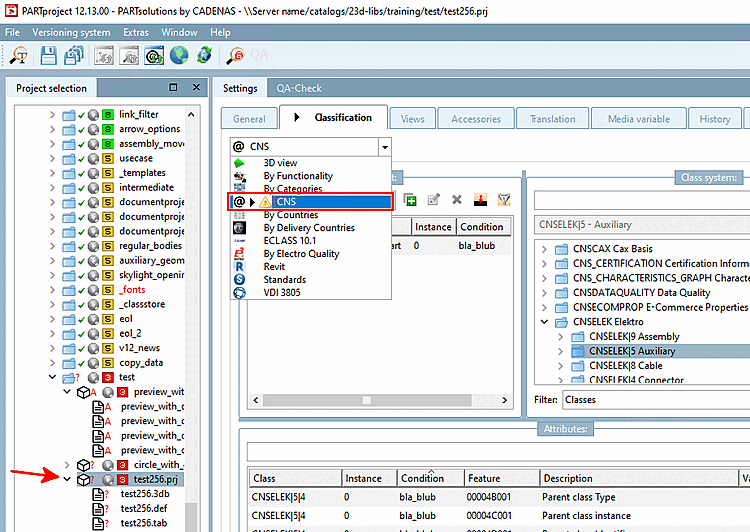This screenshot has width=750, height=532.
Task: Select CNSELEK|8 Cable class in tree
Action: 626,366
